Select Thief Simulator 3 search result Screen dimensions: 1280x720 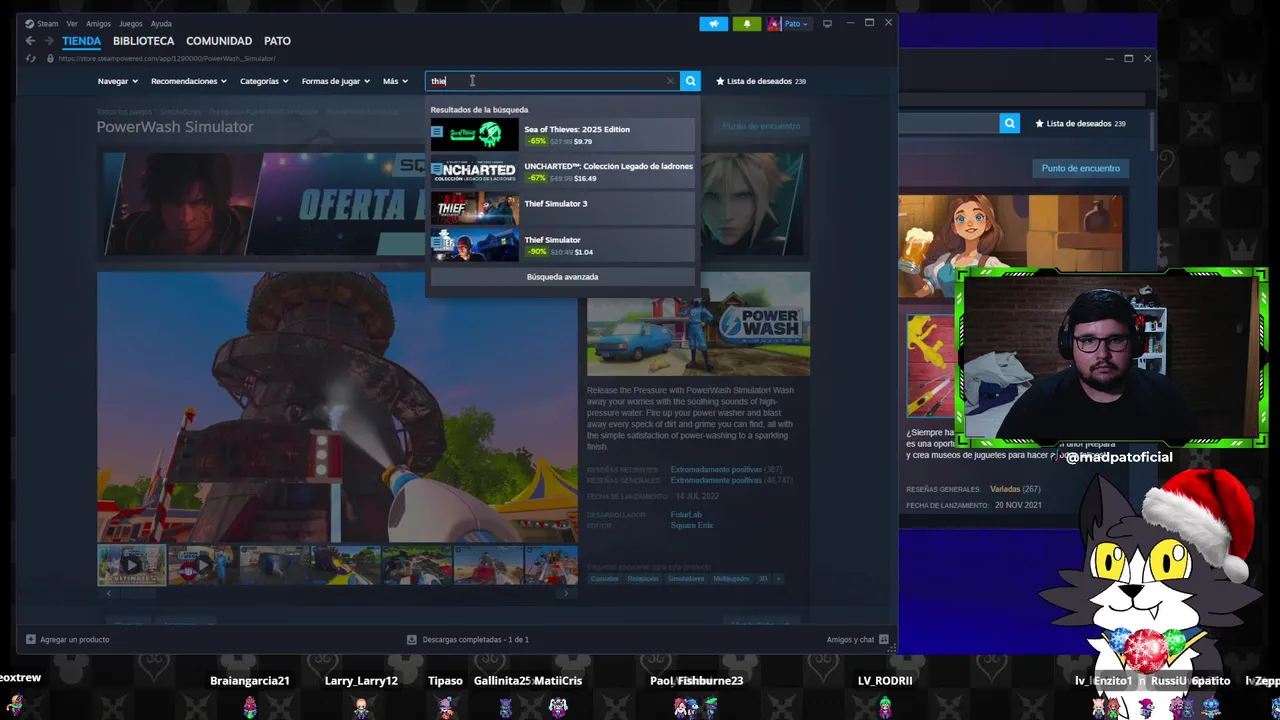click(562, 208)
